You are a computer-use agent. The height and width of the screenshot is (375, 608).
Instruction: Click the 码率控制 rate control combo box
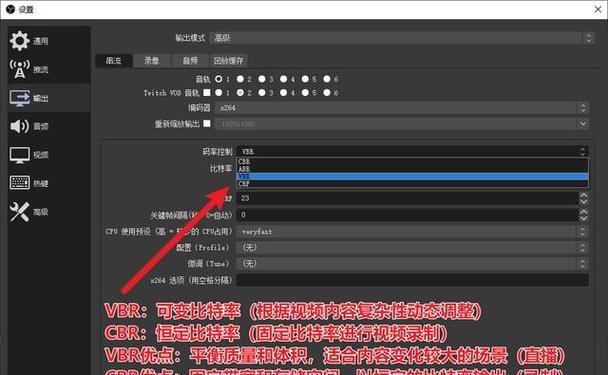[413, 152]
